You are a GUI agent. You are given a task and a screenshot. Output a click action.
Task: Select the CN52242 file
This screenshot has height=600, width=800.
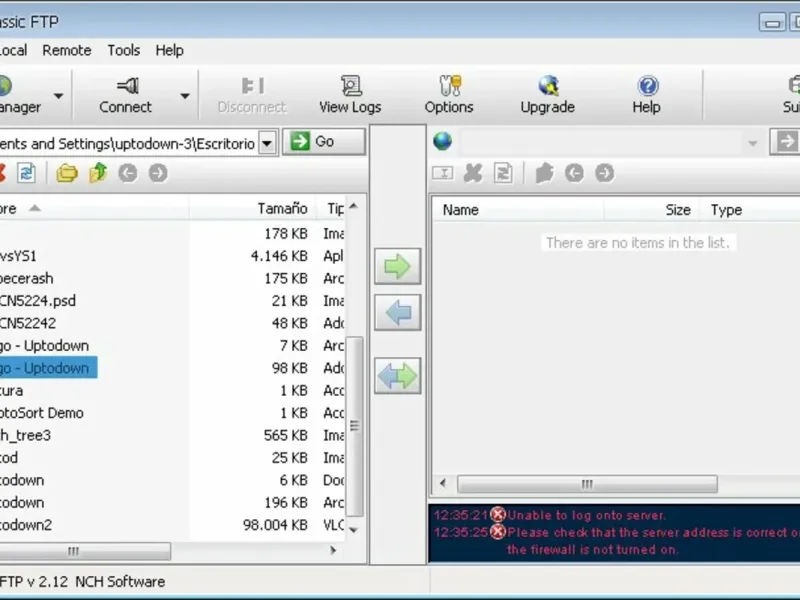click(x=28, y=323)
